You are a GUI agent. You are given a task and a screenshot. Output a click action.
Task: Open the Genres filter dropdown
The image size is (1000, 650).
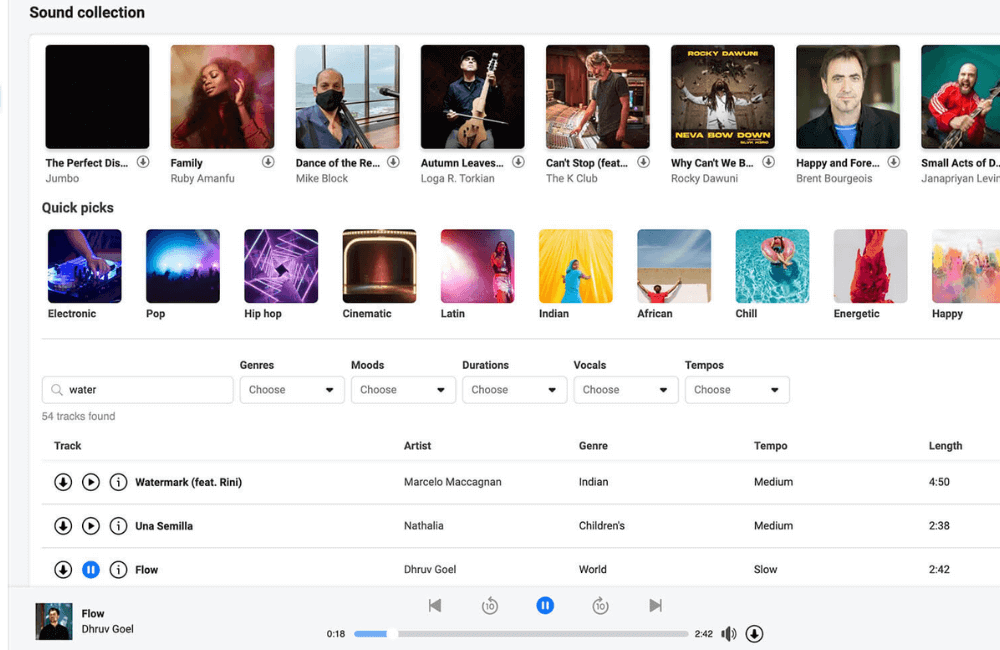[291, 389]
